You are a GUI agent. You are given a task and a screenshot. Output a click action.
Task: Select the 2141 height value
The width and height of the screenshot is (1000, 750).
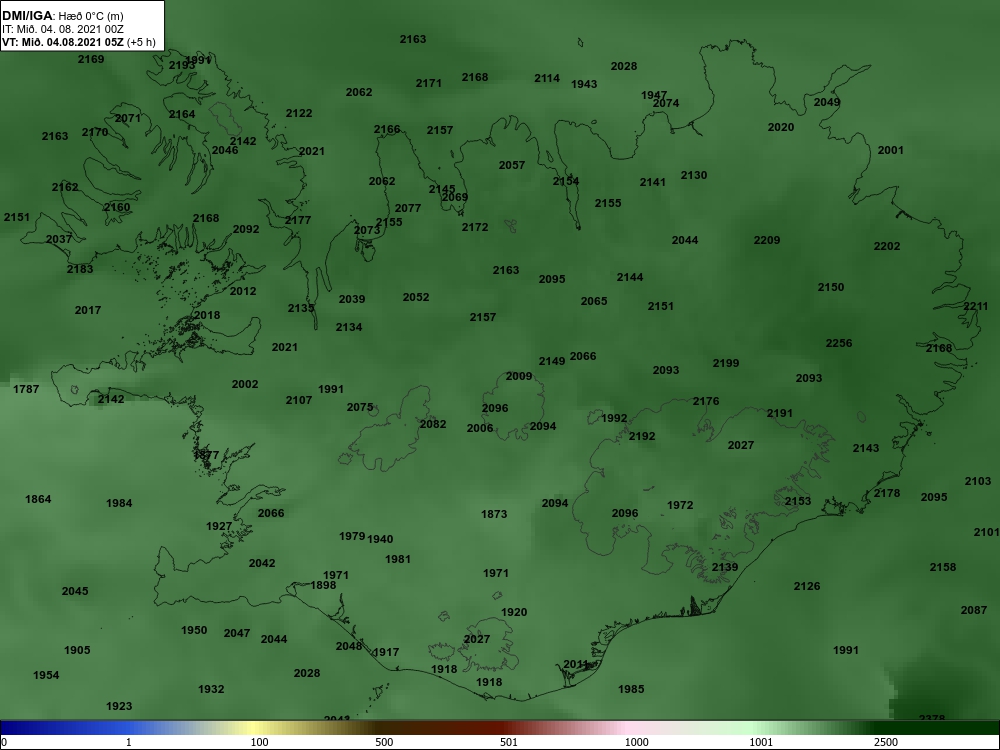pyautogui.click(x=653, y=182)
